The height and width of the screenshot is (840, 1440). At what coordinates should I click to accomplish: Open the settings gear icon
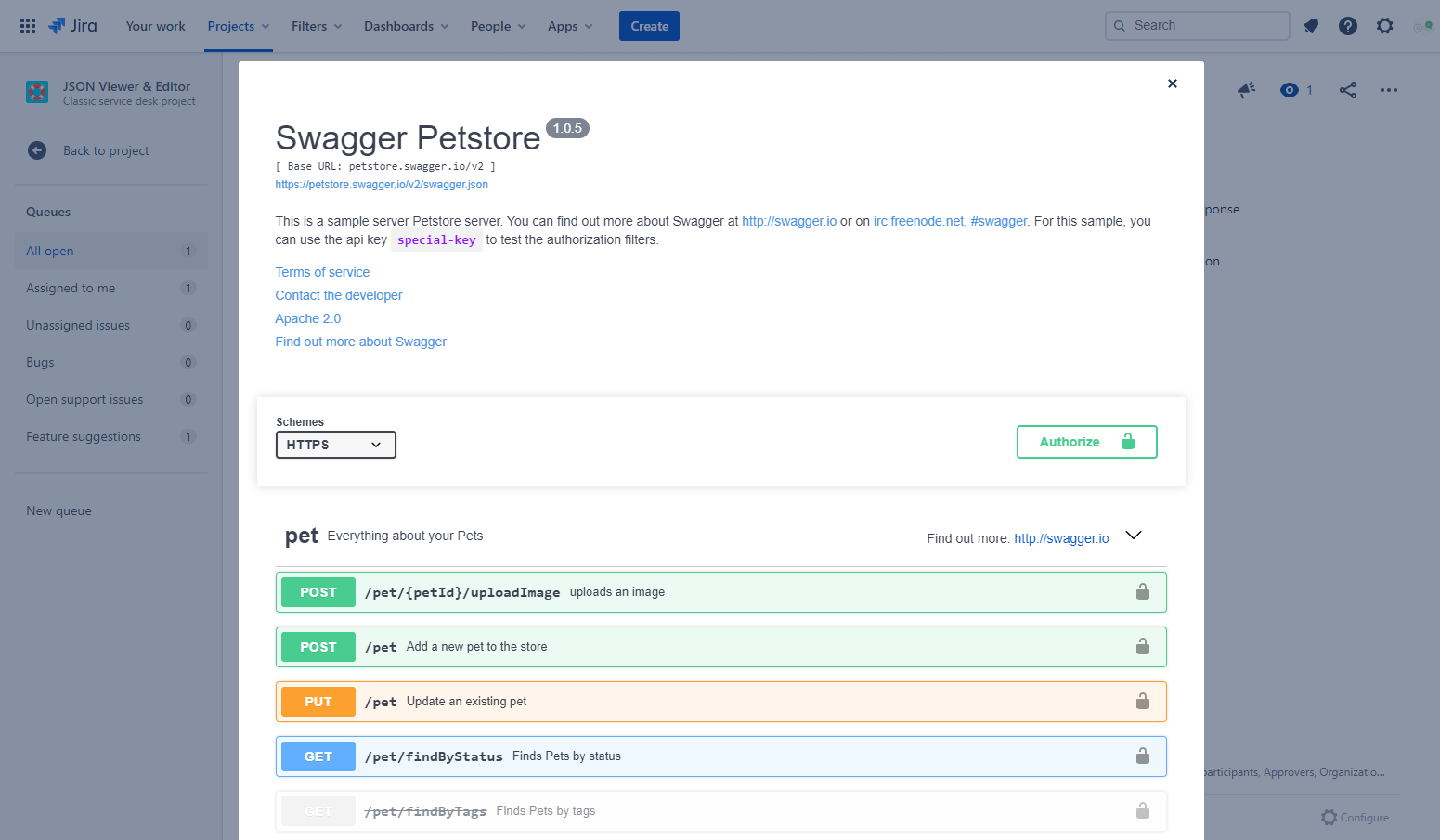point(1385,26)
